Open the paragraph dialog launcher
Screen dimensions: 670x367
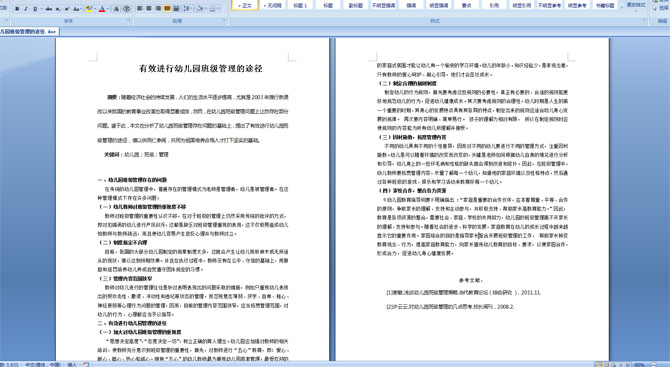tap(225, 21)
